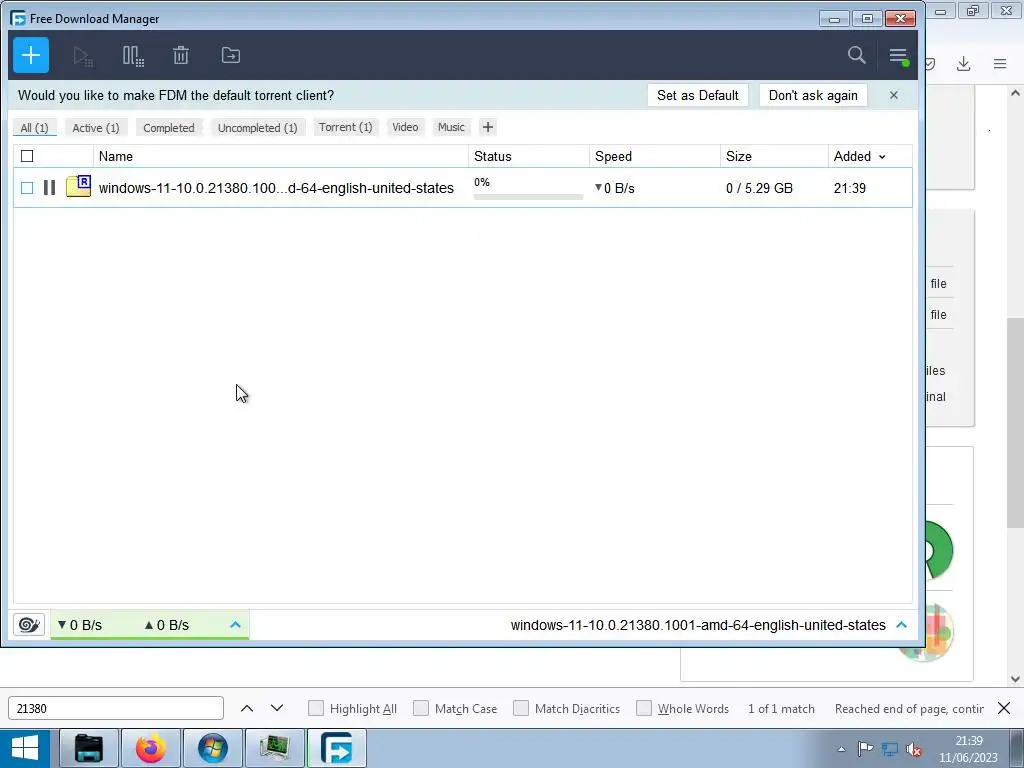The image size is (1024, 768).
Task: Click the pause all downloads toolbar icon
Action: pyautogui.click(x=133, y=56)
